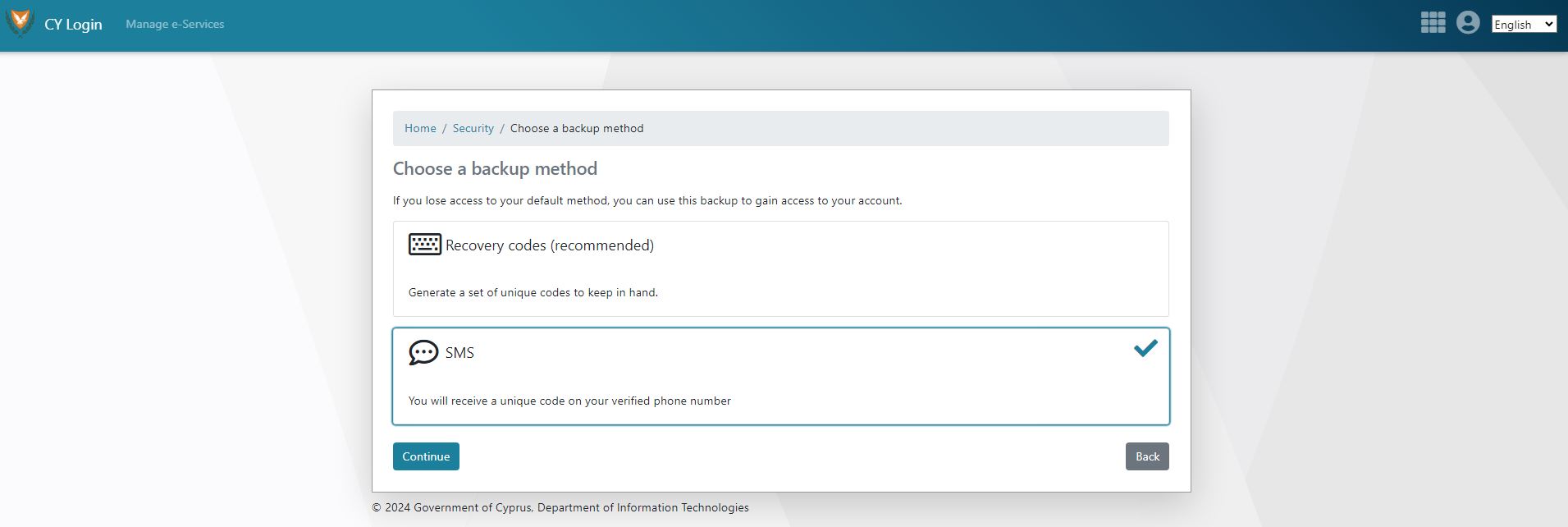Click the Cyprus coat of arms logo
Image resolution: width=1568 pixels, height=527 pixels.
(x=20, y=23)
